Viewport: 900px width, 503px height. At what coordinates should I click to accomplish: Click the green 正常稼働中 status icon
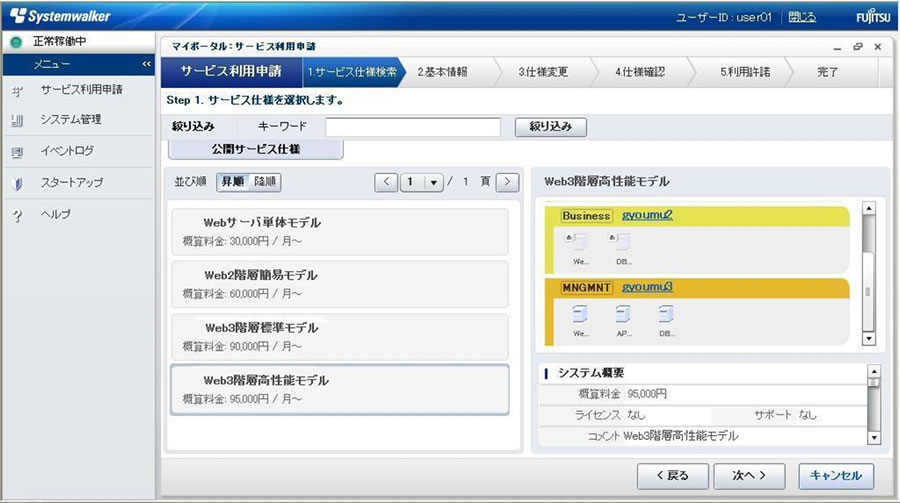(16, 43)
